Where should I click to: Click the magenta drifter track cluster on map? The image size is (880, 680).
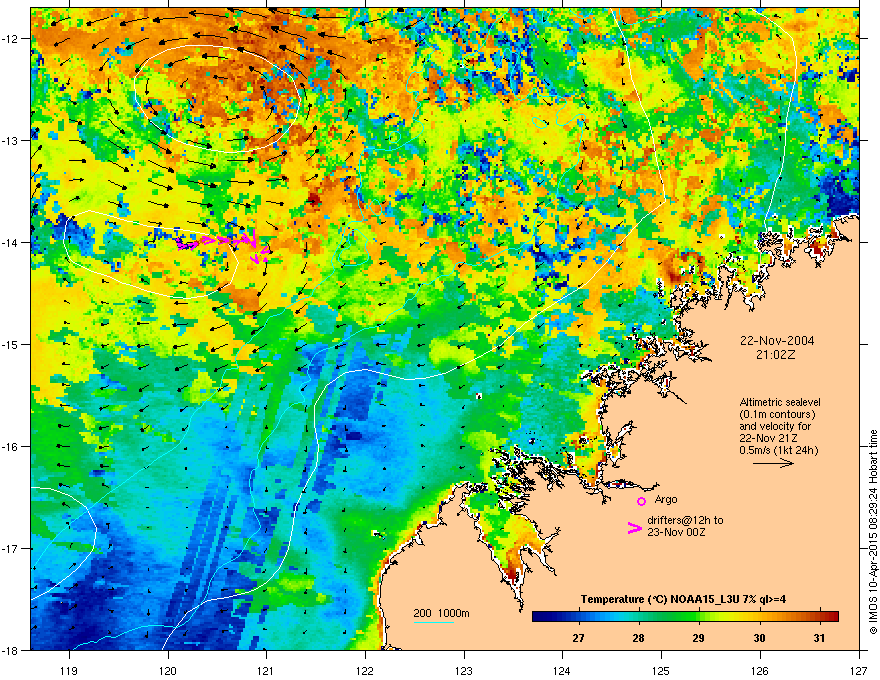point(223,245)
